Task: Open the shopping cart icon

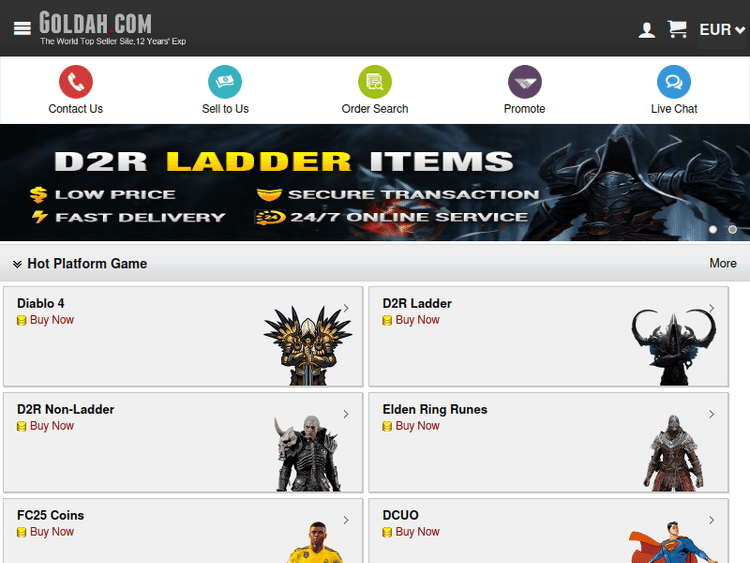Action: pos(677,29)
